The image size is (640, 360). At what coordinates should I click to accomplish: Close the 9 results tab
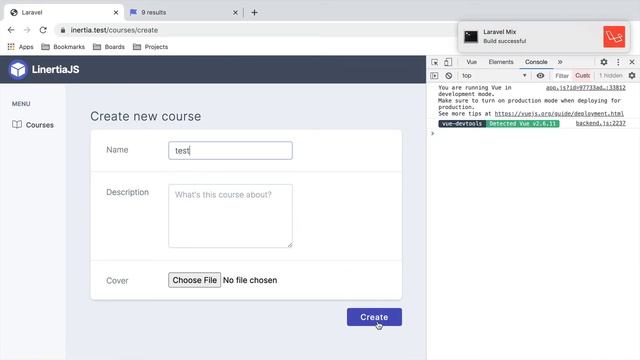pyautogui.click(x=235, y=13)
